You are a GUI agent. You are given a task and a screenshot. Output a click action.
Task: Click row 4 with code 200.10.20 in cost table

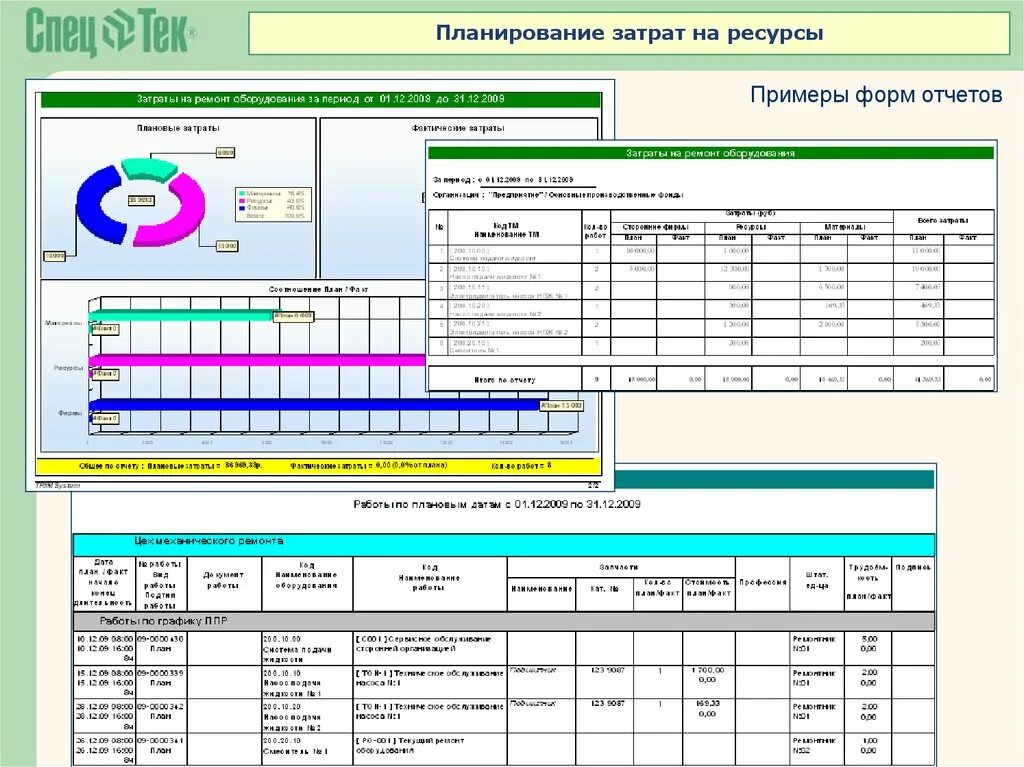pos(711,309)
